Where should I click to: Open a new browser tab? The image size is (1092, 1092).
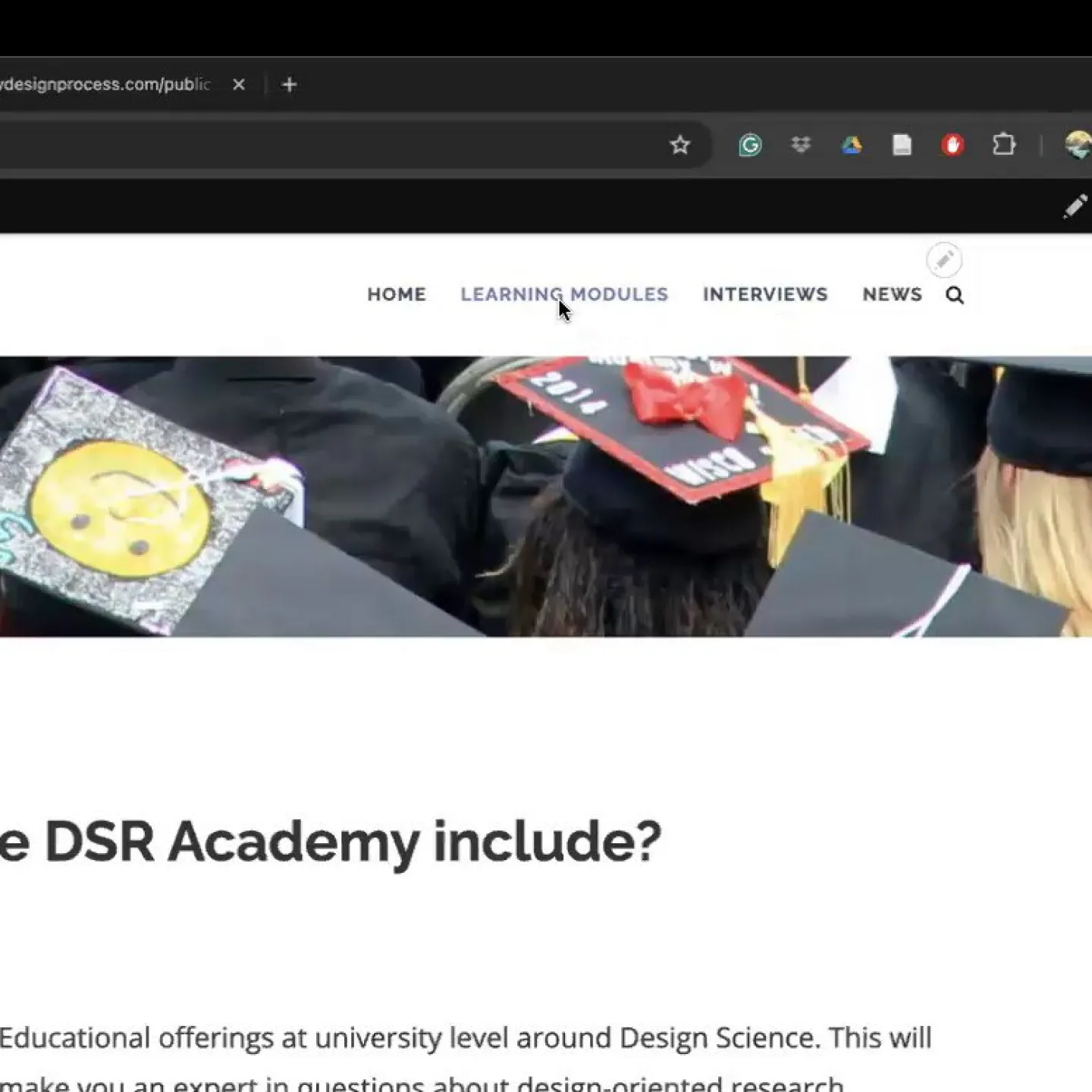[x=289, y=85]
